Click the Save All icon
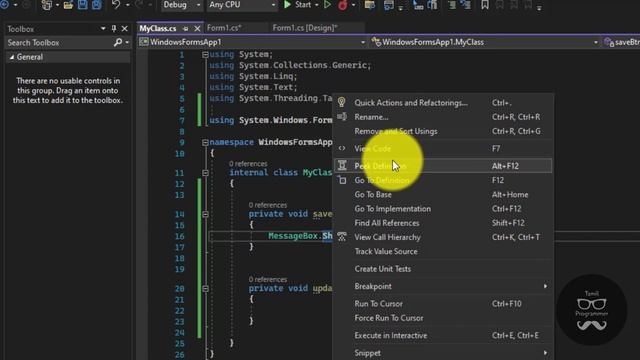Image resolution: width=640 pixels, height=360 pixels. [97, 5]
